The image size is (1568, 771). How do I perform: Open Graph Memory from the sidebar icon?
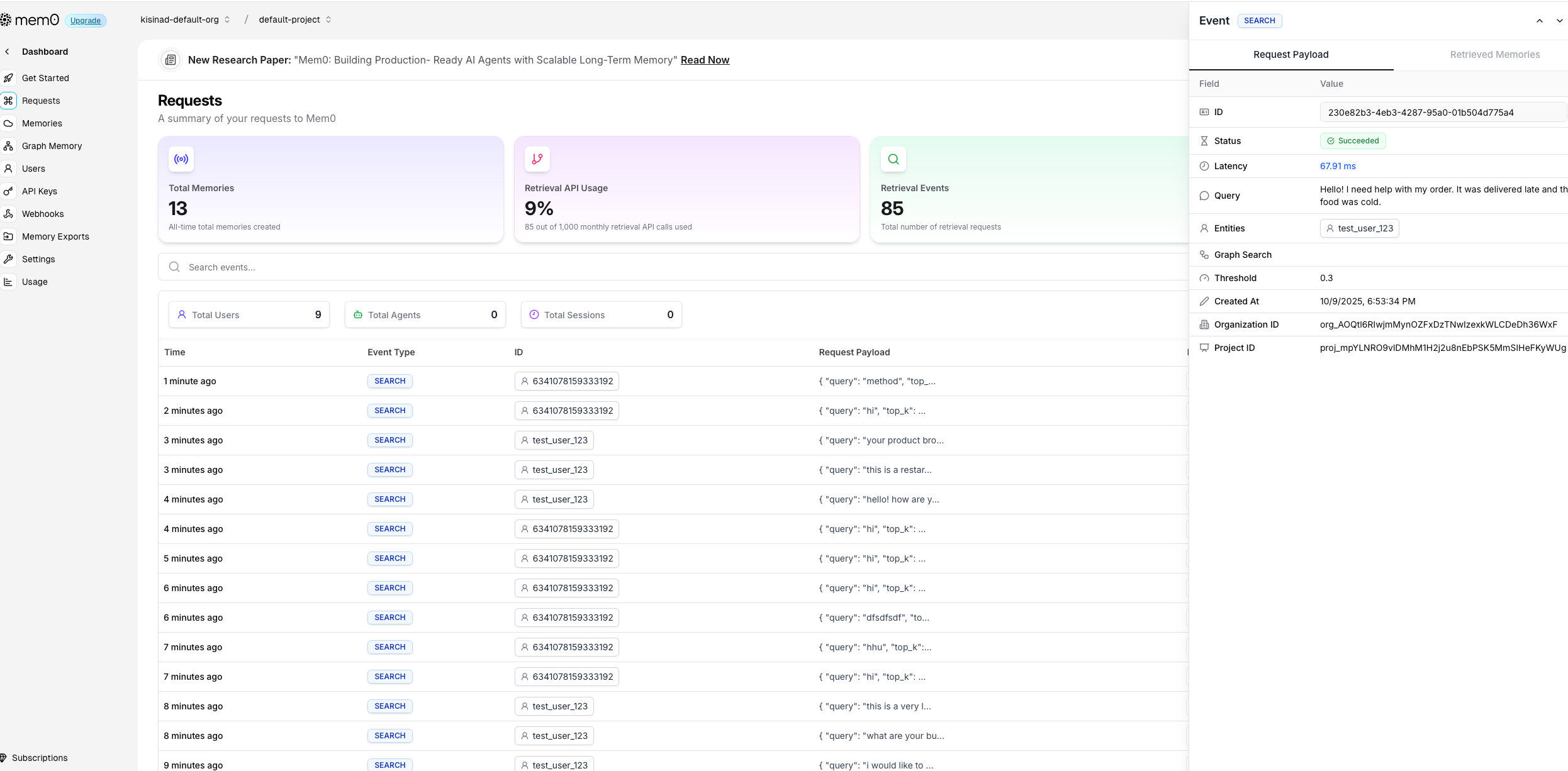coord(8,146)
